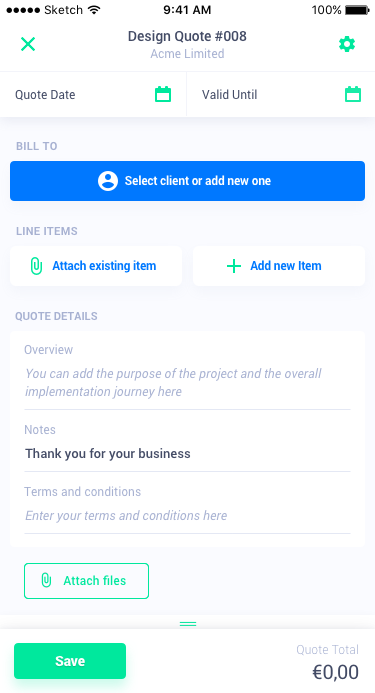375x693 pixels.
Task: Click the plus icon for new item
Action: point(233,266)
